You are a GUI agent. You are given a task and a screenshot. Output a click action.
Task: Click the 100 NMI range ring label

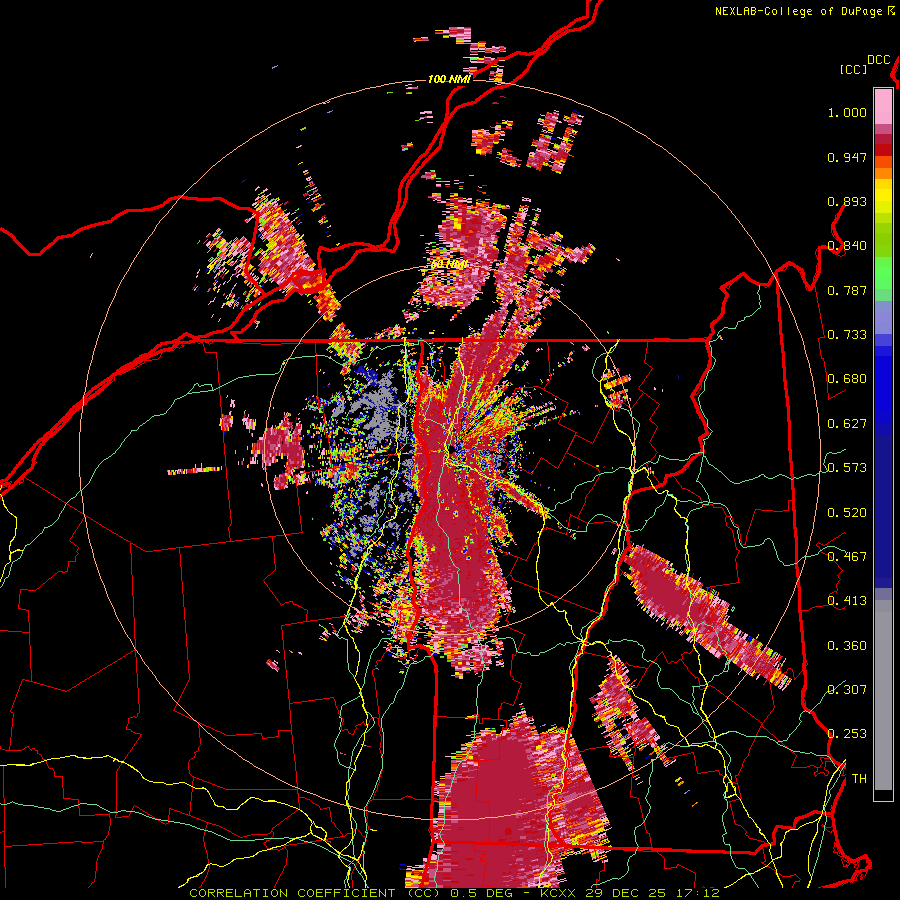(x=449, y=79)
